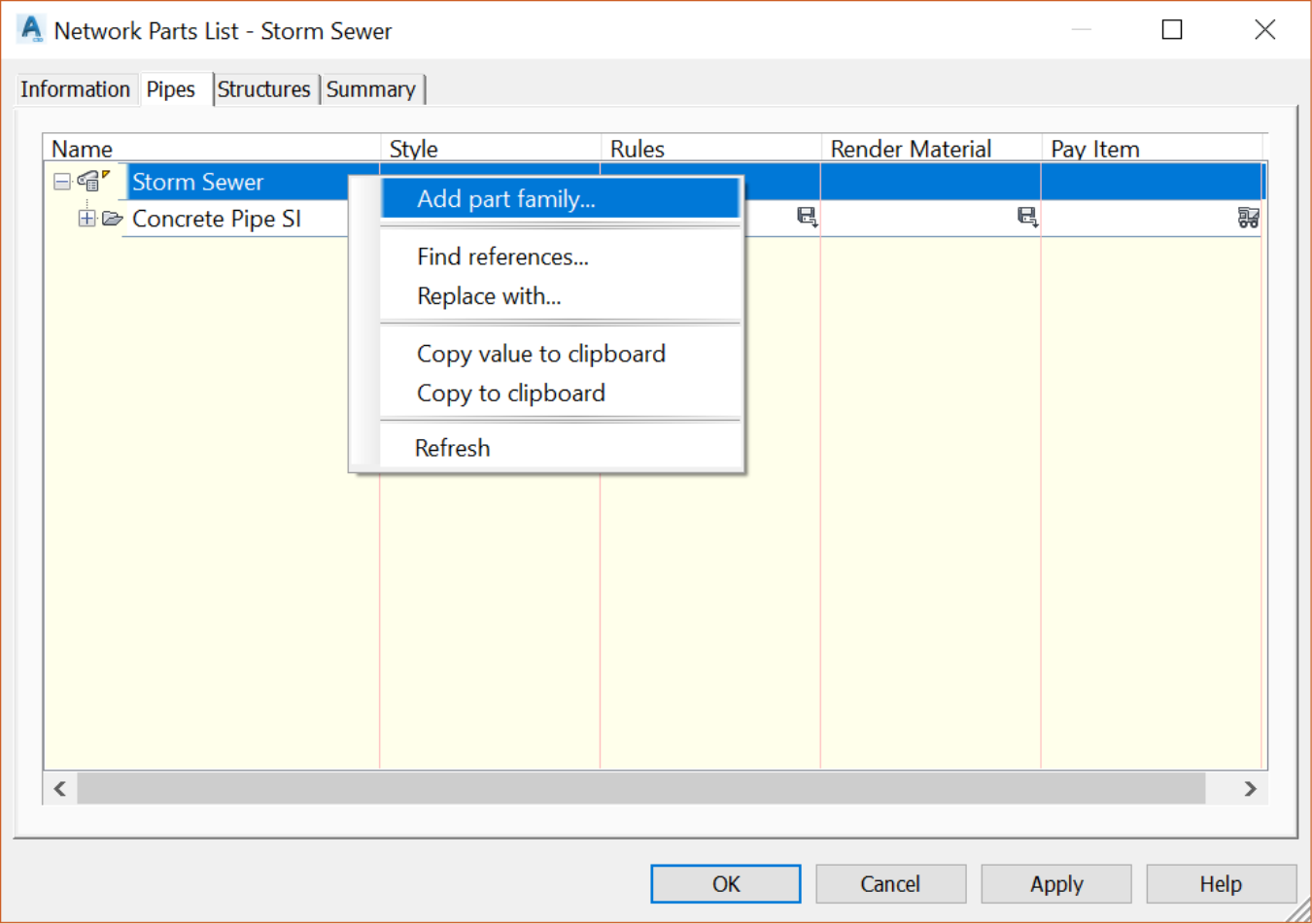Click the parts list icon beside Storm Sewer

tap(92, 181)
